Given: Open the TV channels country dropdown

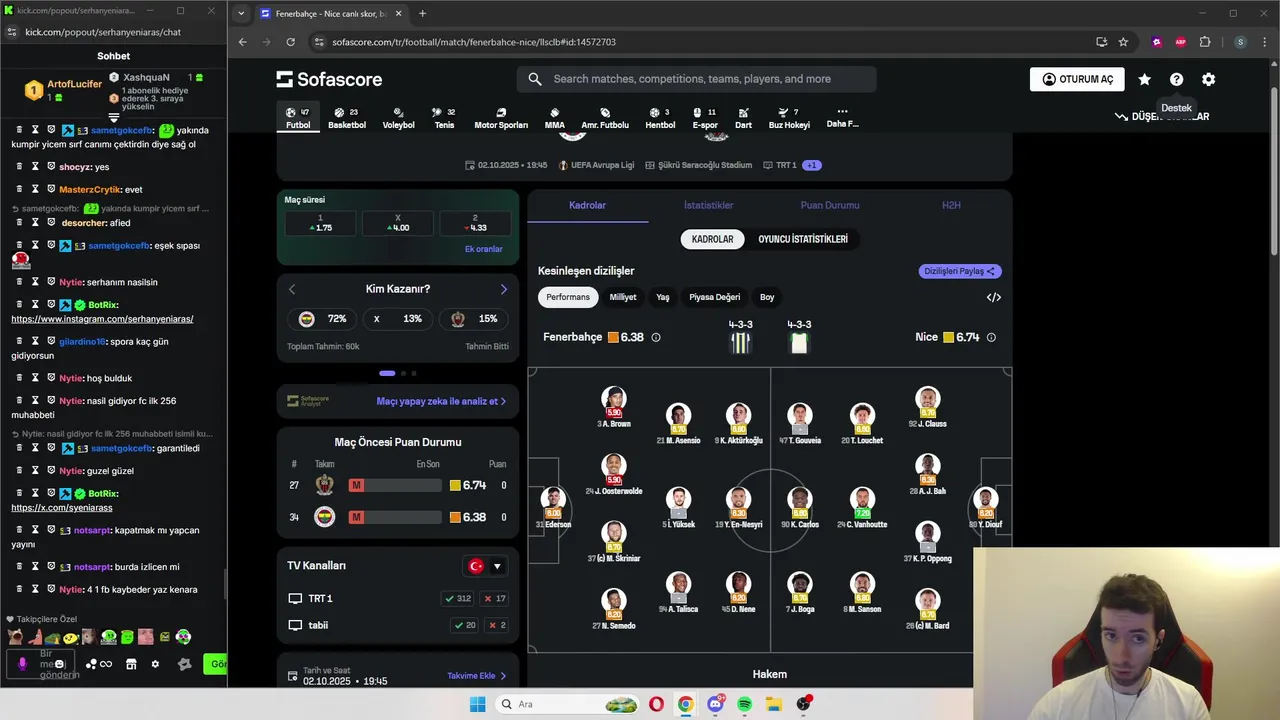Looking at the screenshot, I should coord(485,566).
